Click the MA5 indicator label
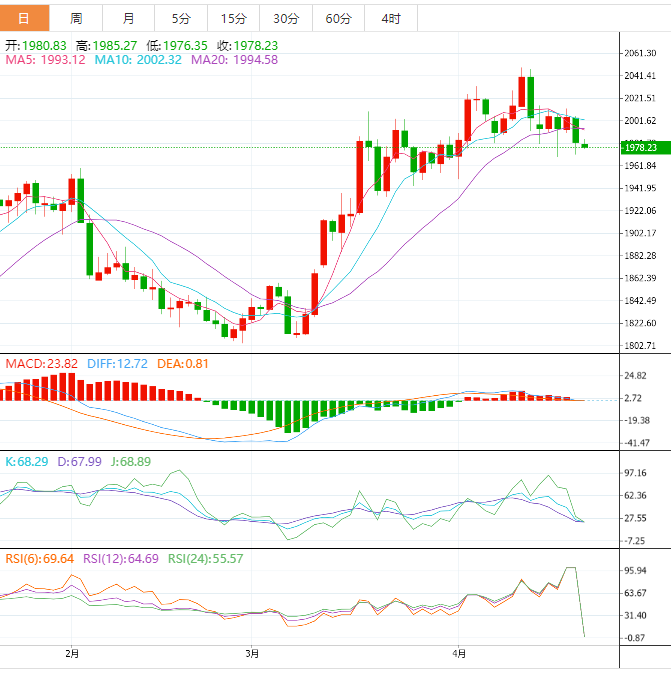This screenshot has width=671, height=677. (46, 60)
